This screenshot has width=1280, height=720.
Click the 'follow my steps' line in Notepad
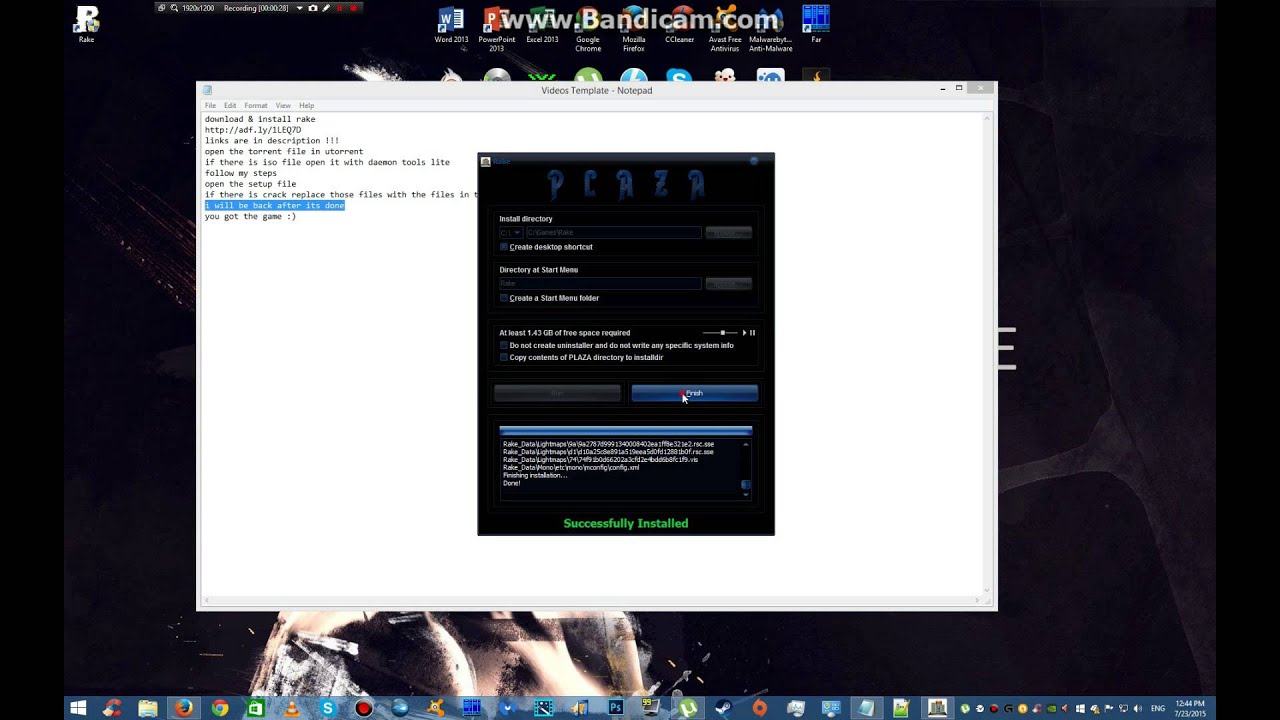pos(241,173)
